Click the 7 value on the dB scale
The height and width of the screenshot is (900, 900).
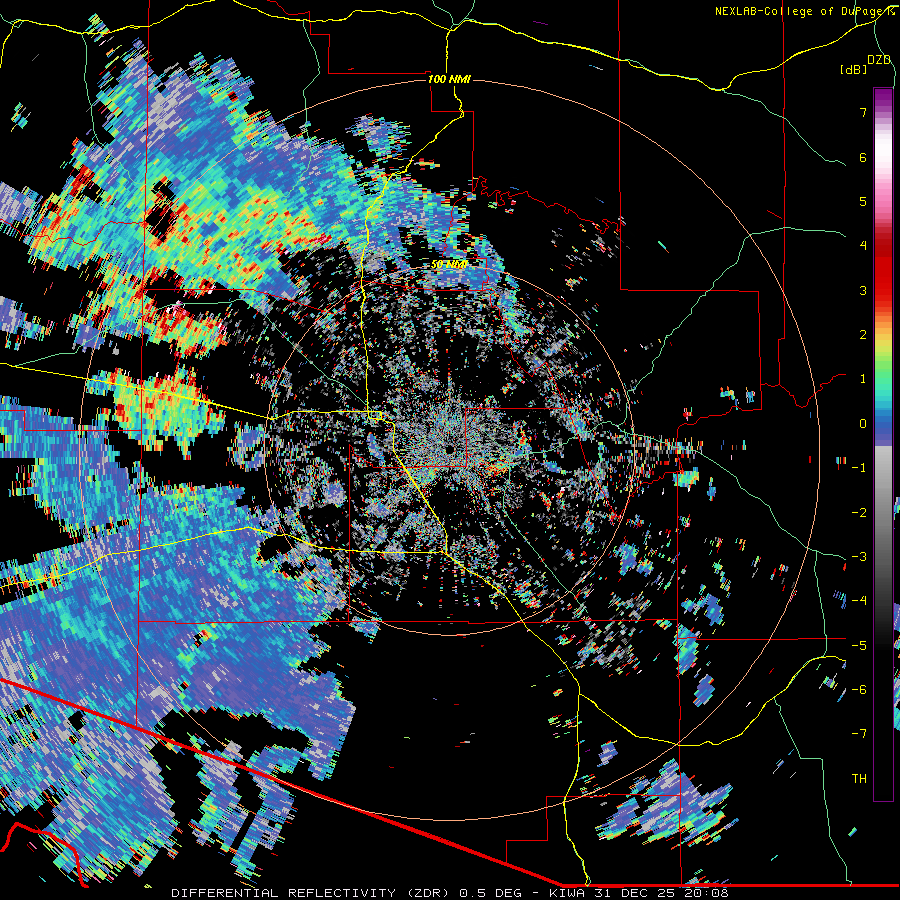863,112
